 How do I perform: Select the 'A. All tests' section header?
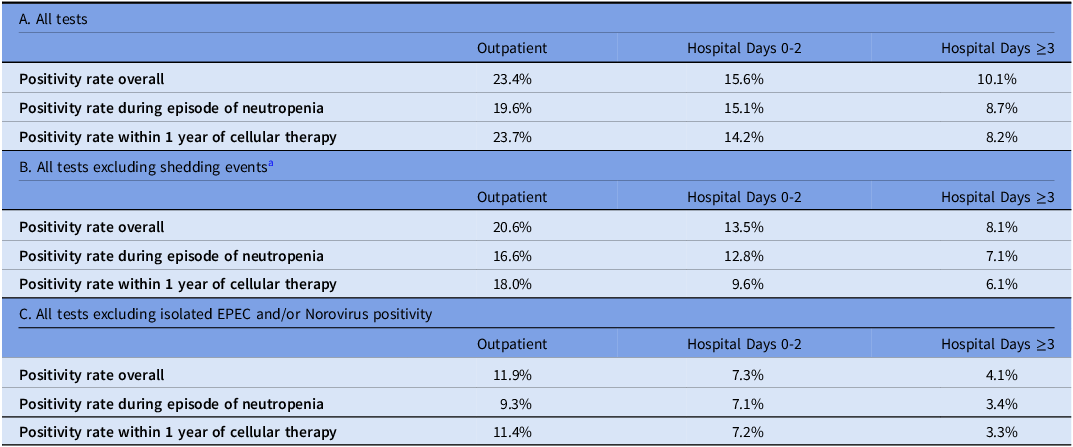pyautogui.click(x=53, y=20)
